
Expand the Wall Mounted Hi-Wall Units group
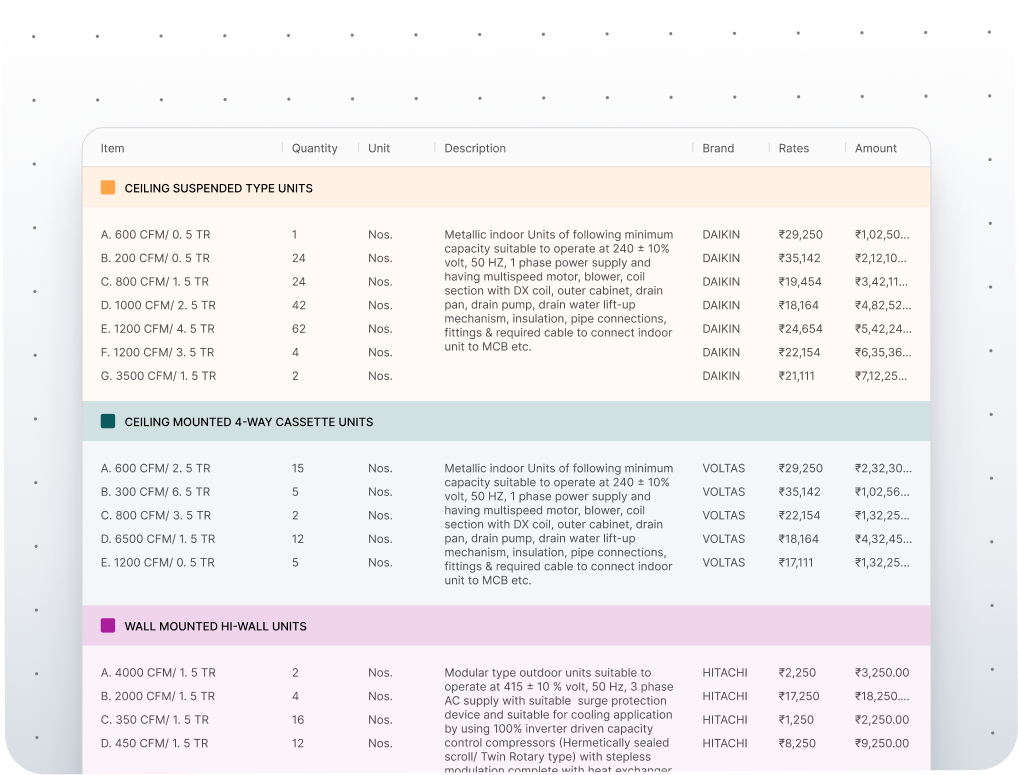pos(215,626)
